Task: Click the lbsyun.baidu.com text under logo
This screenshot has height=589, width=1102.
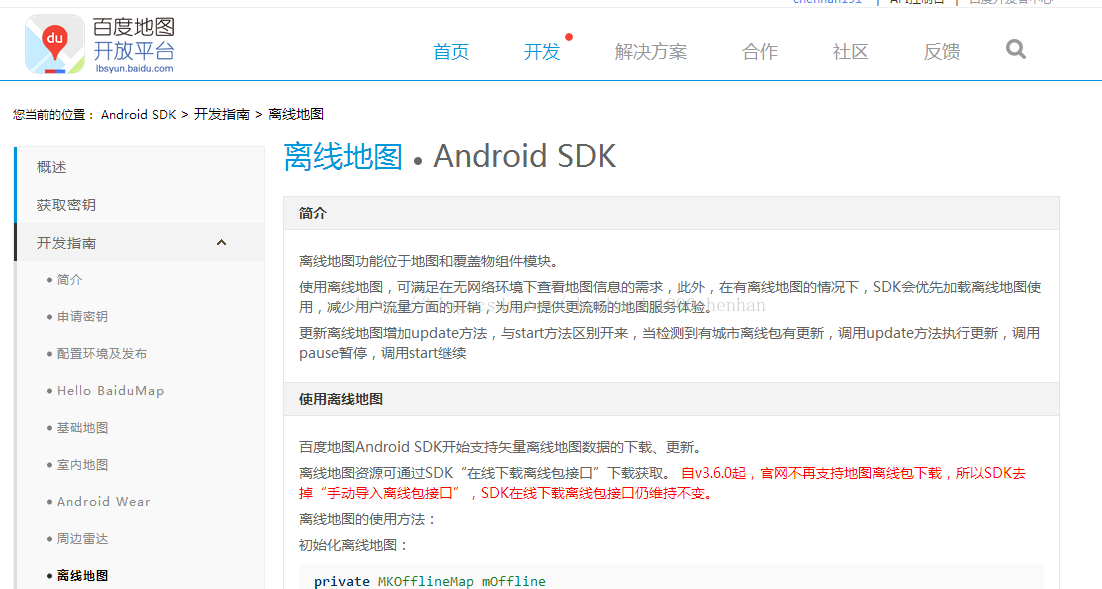Action: point(134,68)
